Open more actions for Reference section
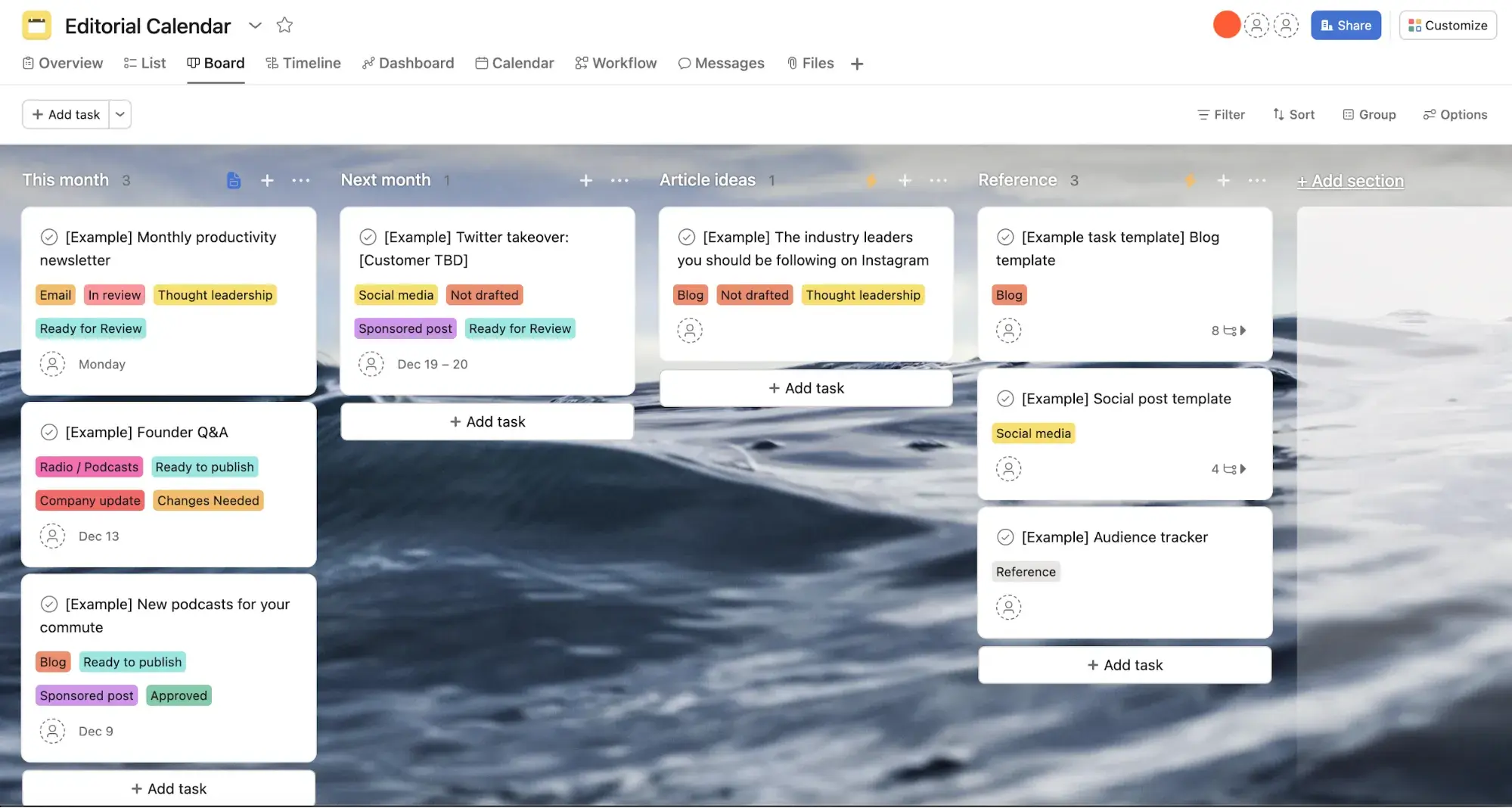 coord(1257,180)
